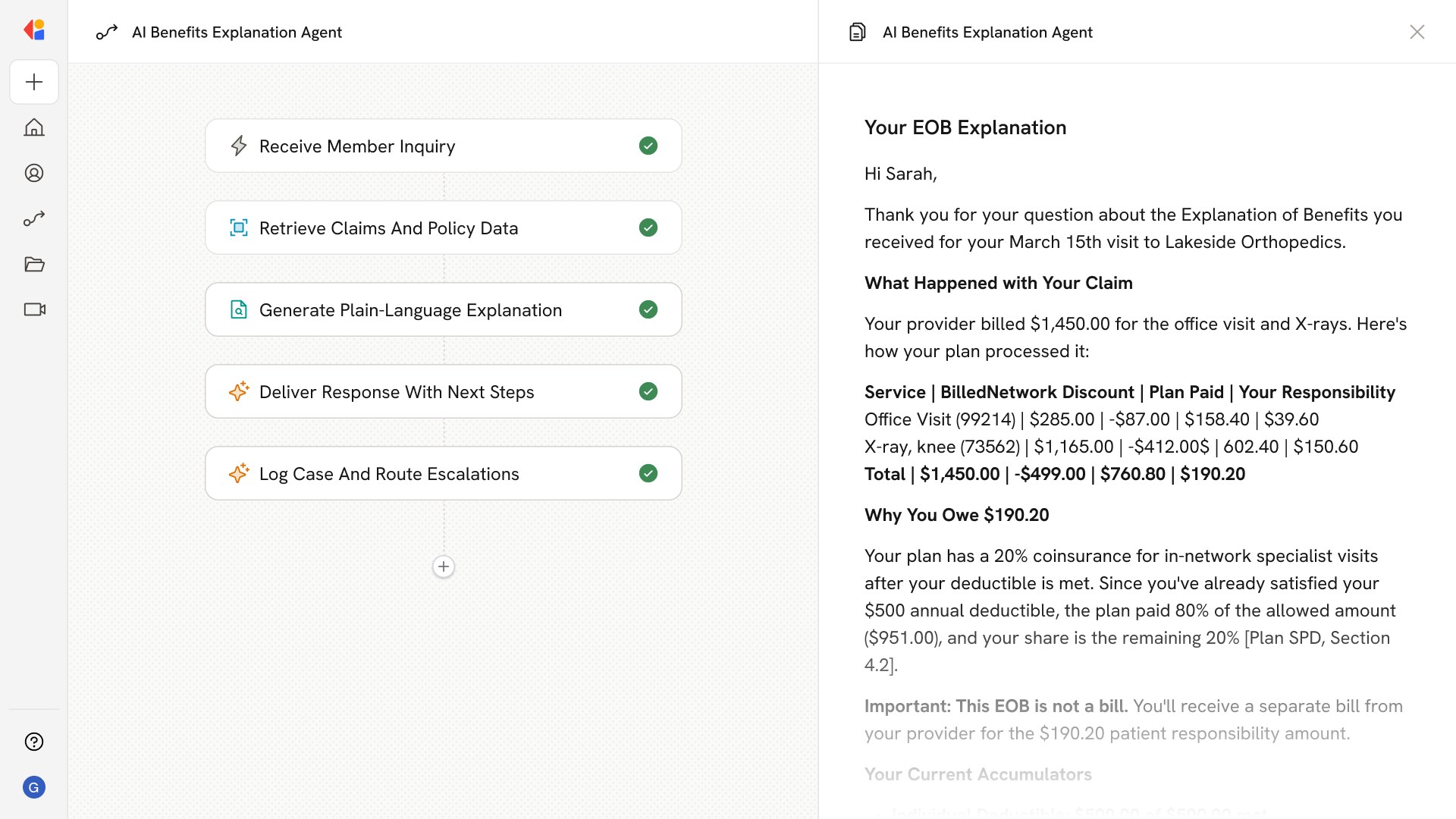Click the AI Benefits Explanation Agent title in header

pyautogui.click(x=237, y=32)
